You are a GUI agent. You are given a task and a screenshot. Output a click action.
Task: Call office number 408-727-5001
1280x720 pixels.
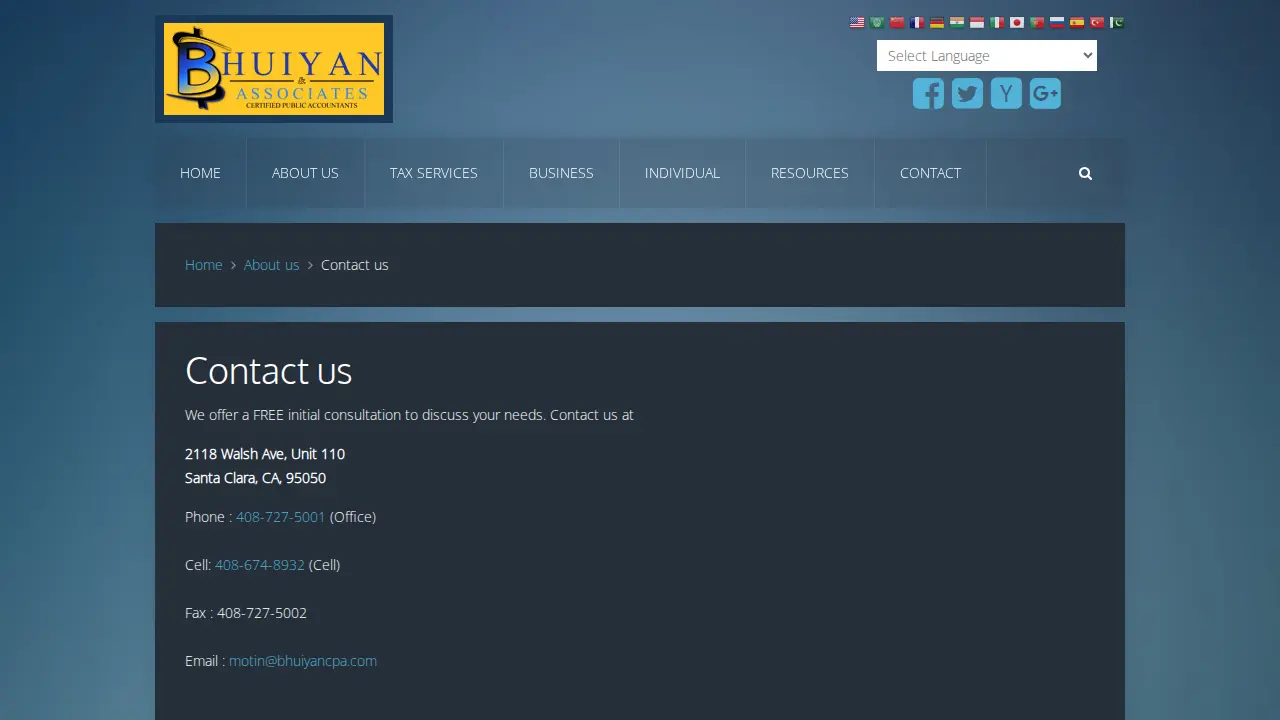click(281, 517)
